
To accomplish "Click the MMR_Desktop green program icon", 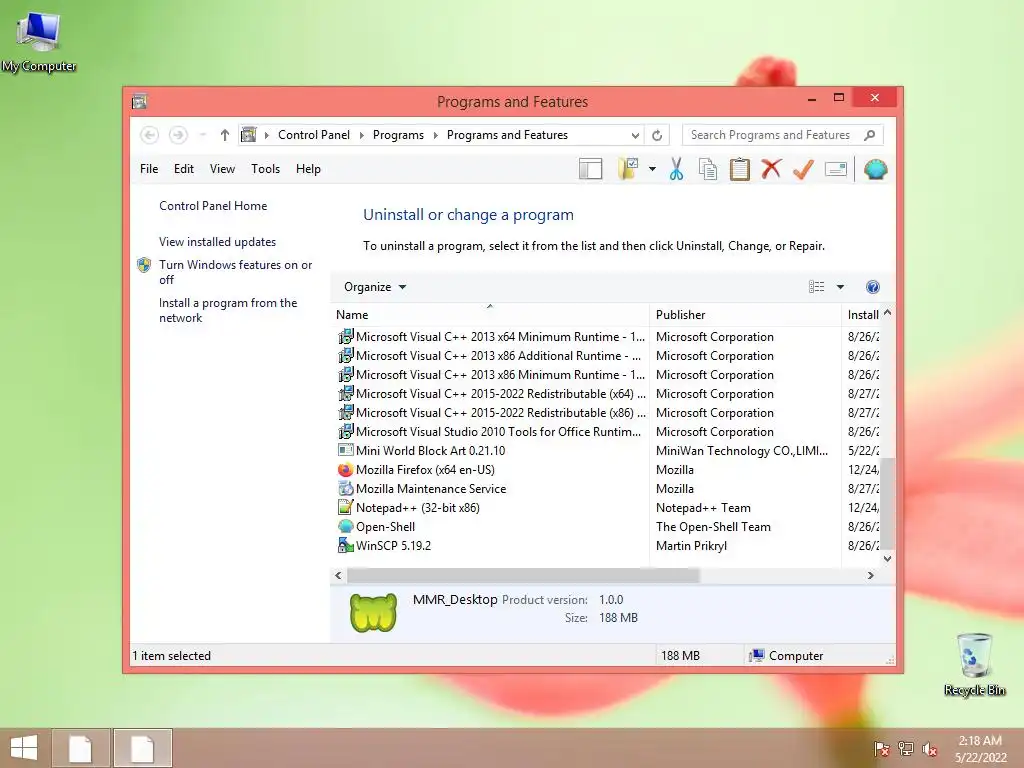I will coord(373,612).
